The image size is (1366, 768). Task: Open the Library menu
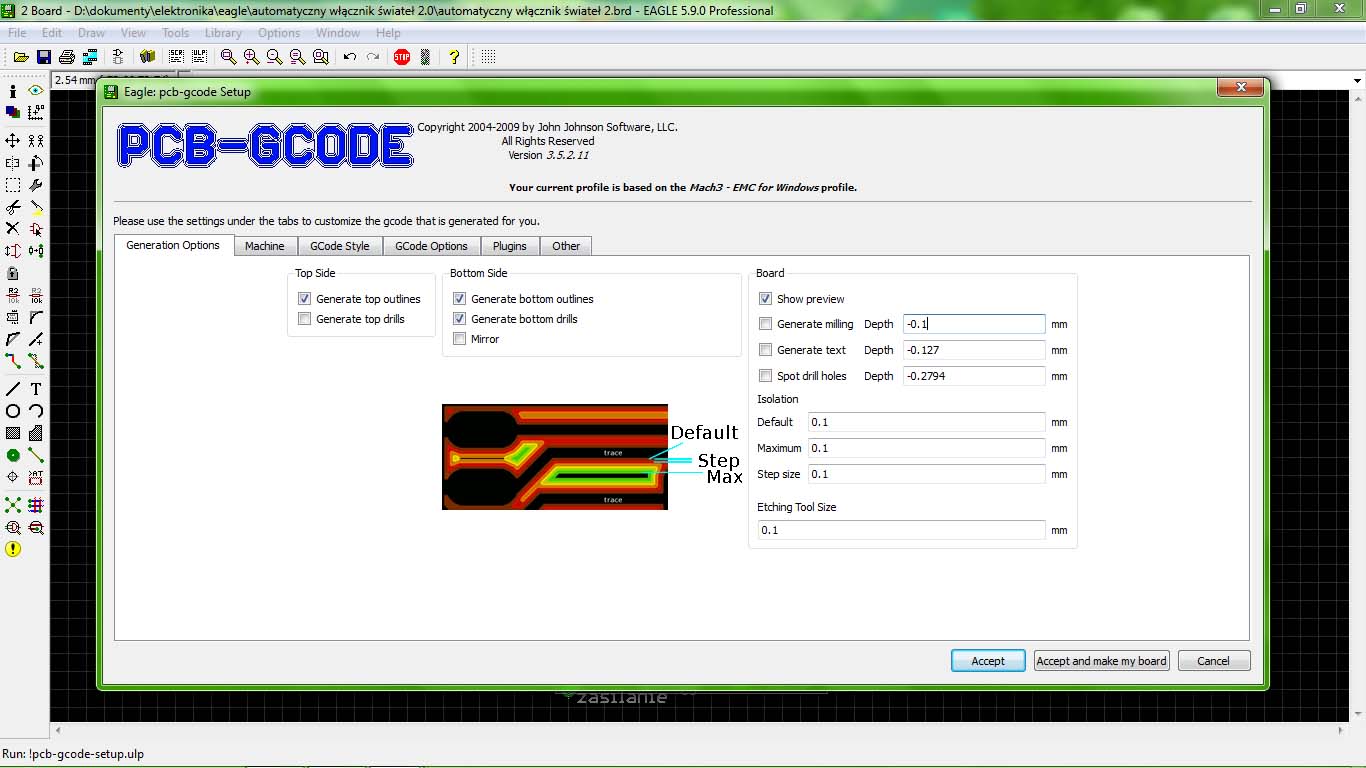(x=223, y=33)
